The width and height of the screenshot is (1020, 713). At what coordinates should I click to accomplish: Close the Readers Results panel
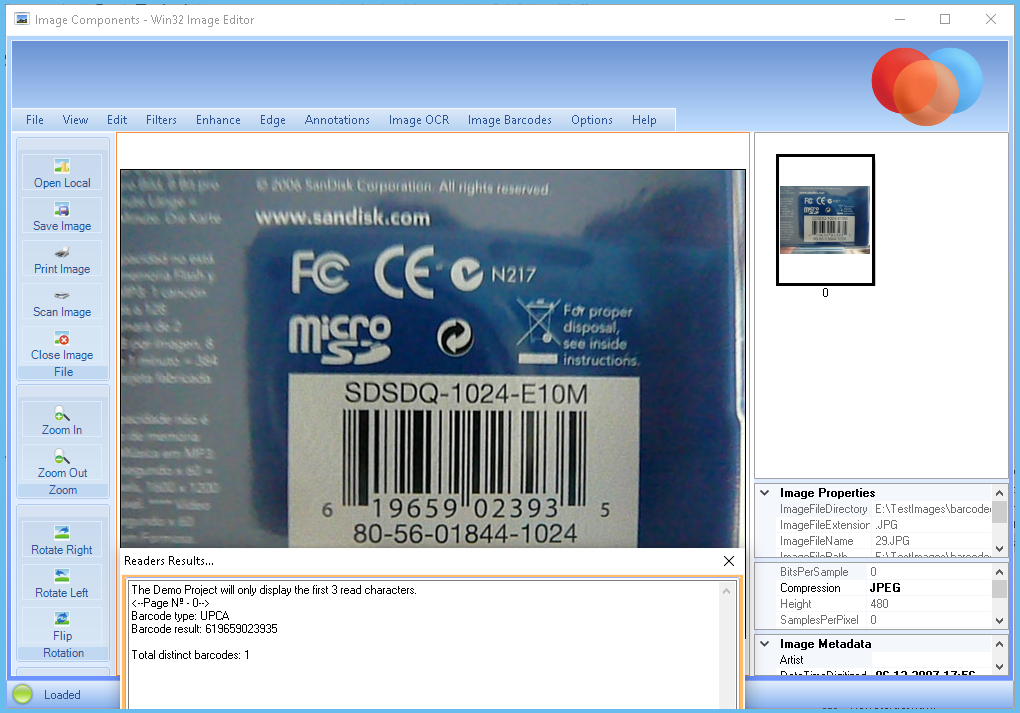click(x=729, y=561)
